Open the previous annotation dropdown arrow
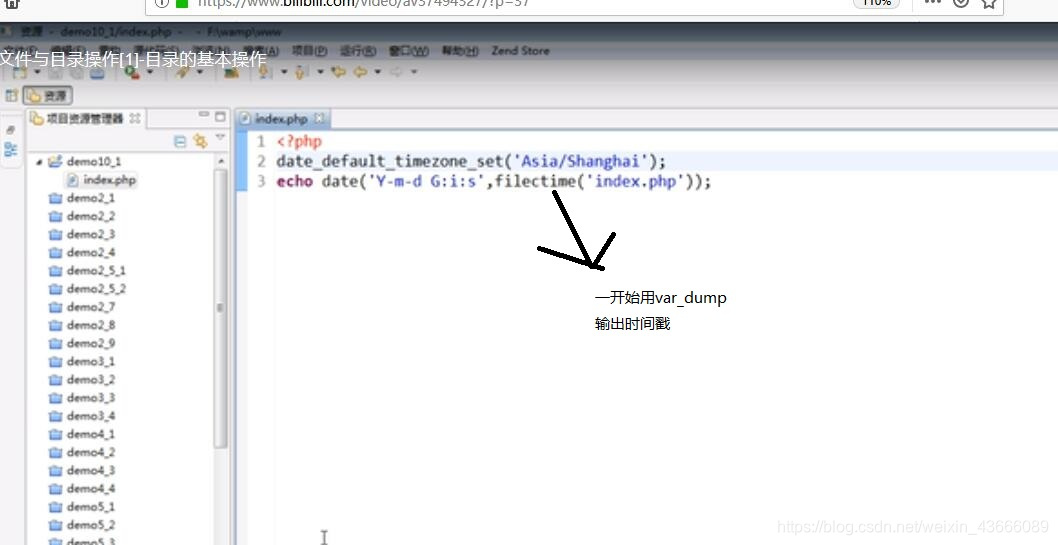 (x=320, y=71)
